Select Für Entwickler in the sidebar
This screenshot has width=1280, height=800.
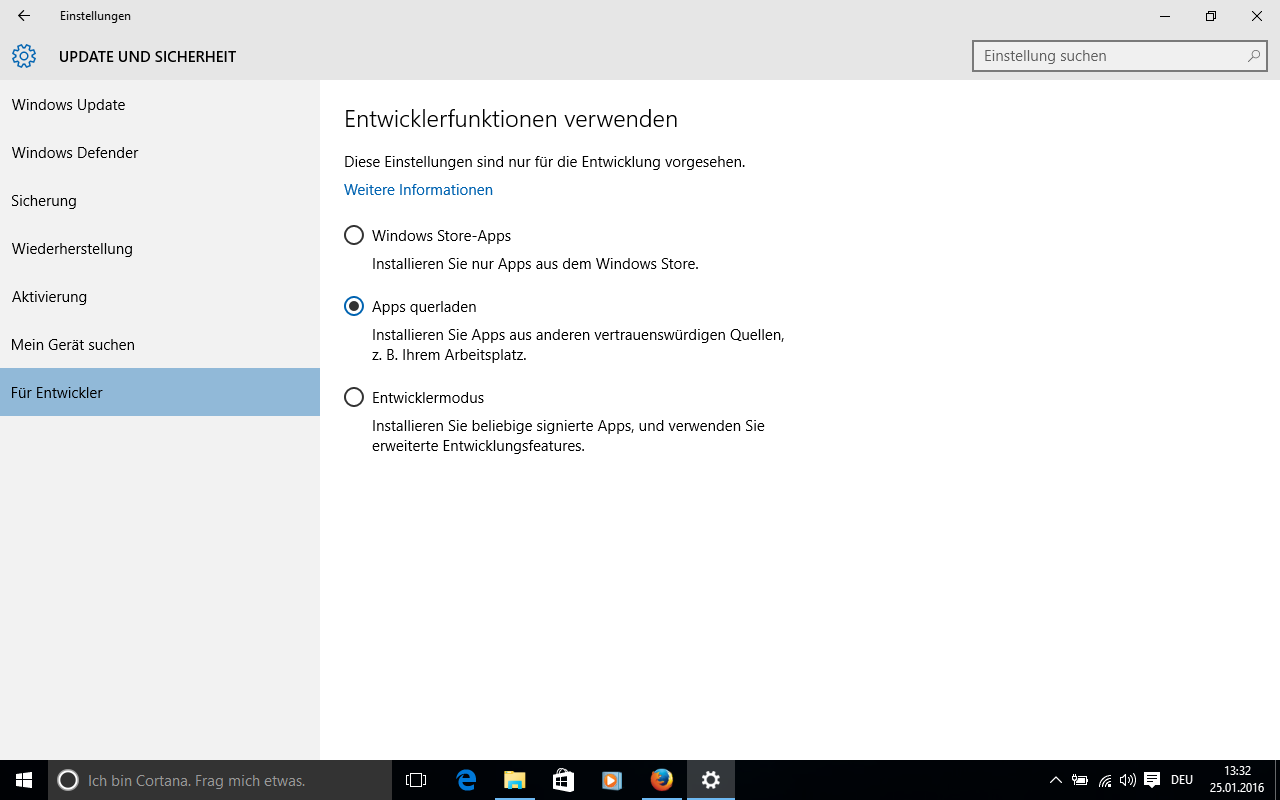[160, 393]
